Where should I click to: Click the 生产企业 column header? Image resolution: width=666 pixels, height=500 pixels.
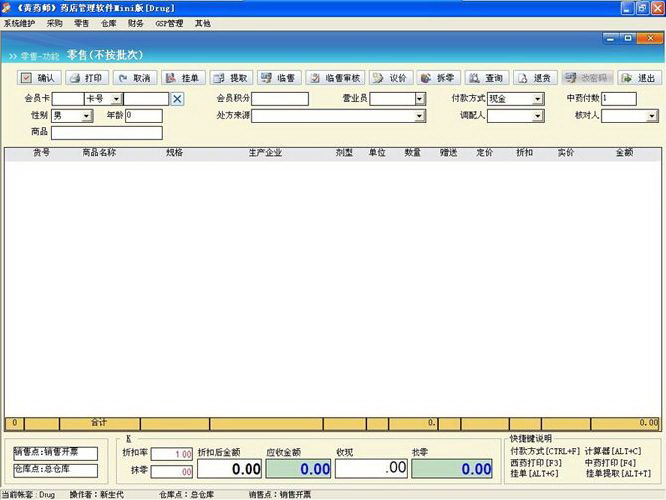click(x=265, y=153)
